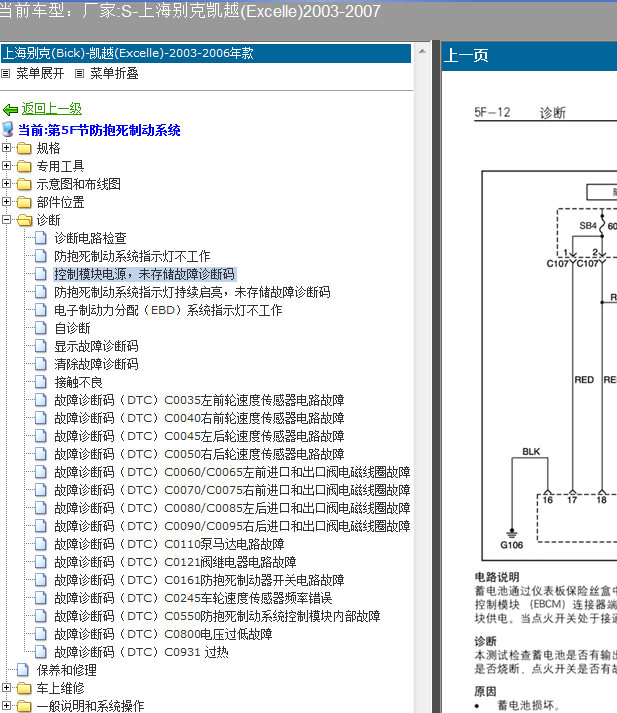Image resolution: width=617 pixels, height=713 pixels.
Task: Click the page icon beside 自诊断
Action: click(41, 328)
